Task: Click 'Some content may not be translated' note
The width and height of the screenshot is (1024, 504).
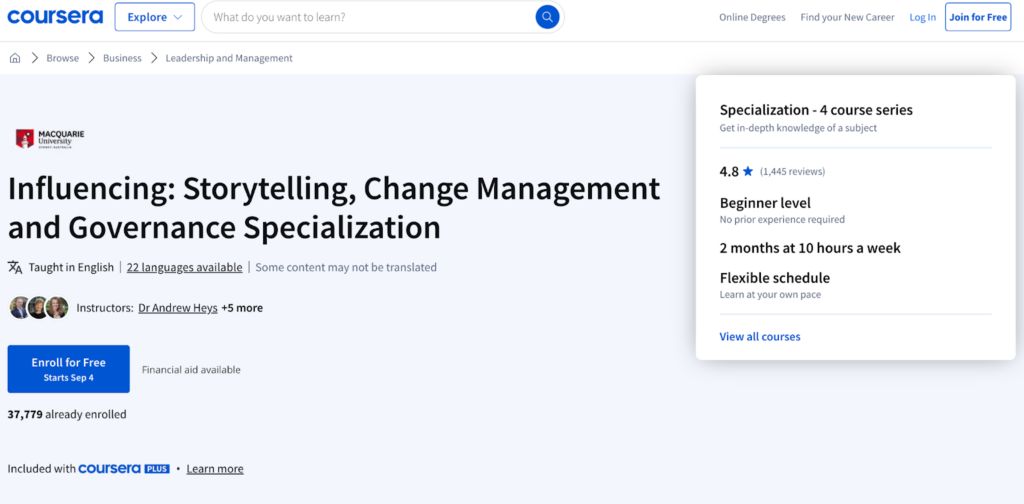Action: 346,267
